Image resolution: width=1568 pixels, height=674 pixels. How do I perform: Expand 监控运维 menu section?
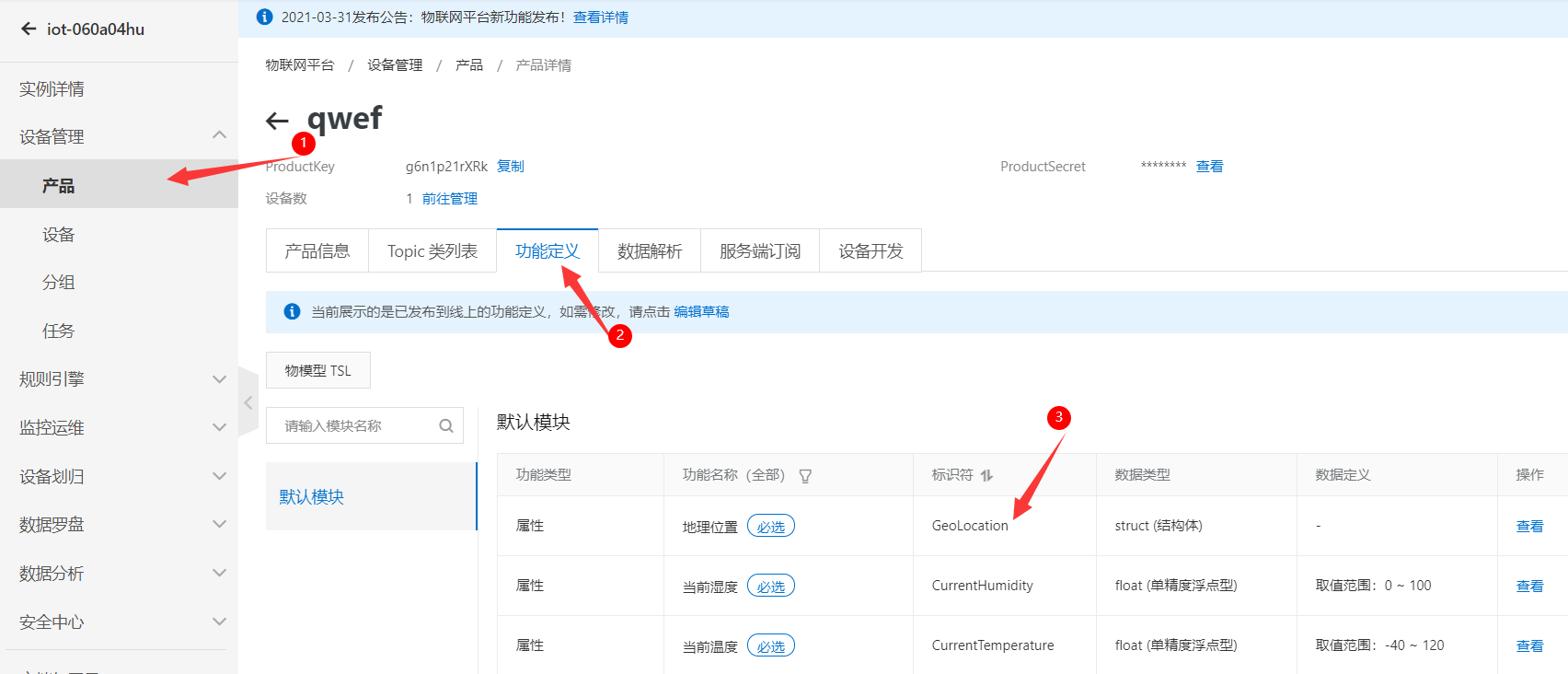click(x=219, y=427)
